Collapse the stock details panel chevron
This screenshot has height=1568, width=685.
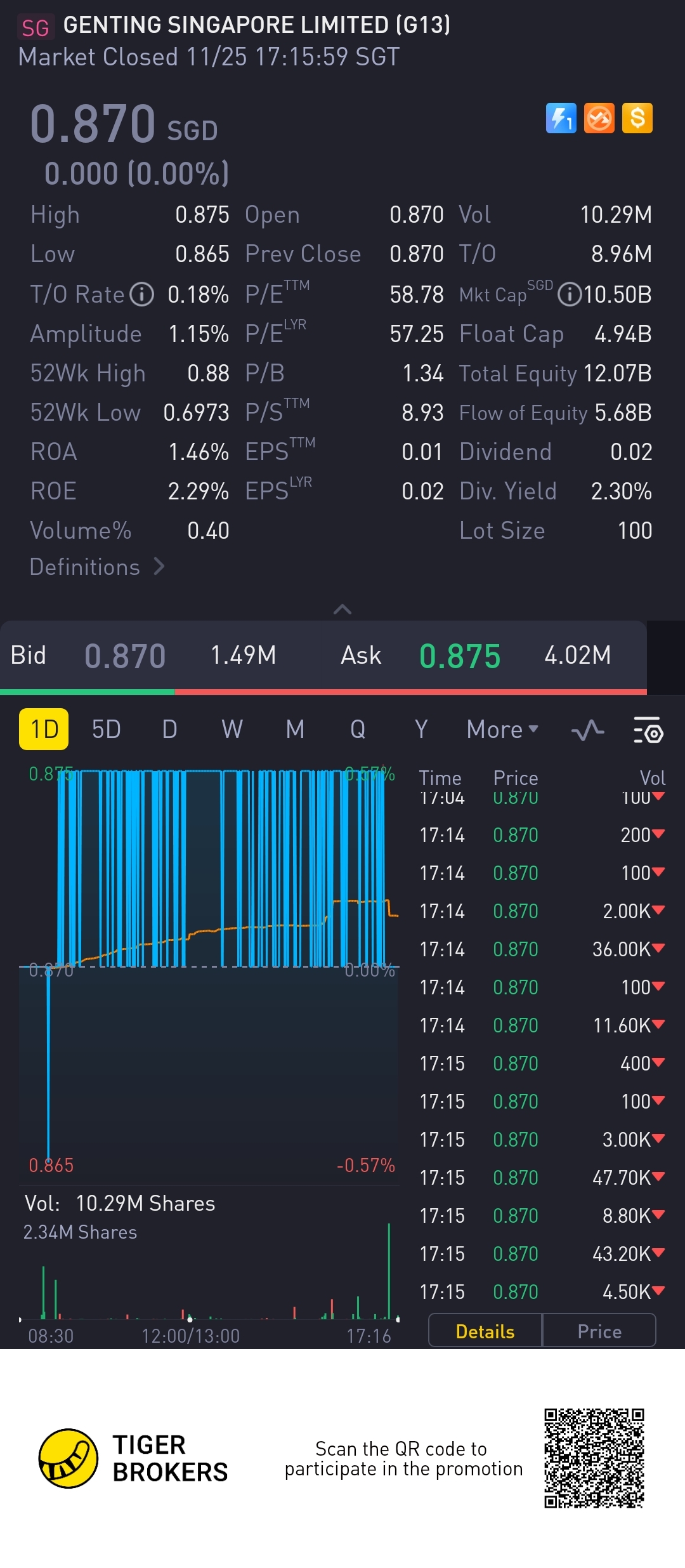pyautogui.click(x=342, y=609)
